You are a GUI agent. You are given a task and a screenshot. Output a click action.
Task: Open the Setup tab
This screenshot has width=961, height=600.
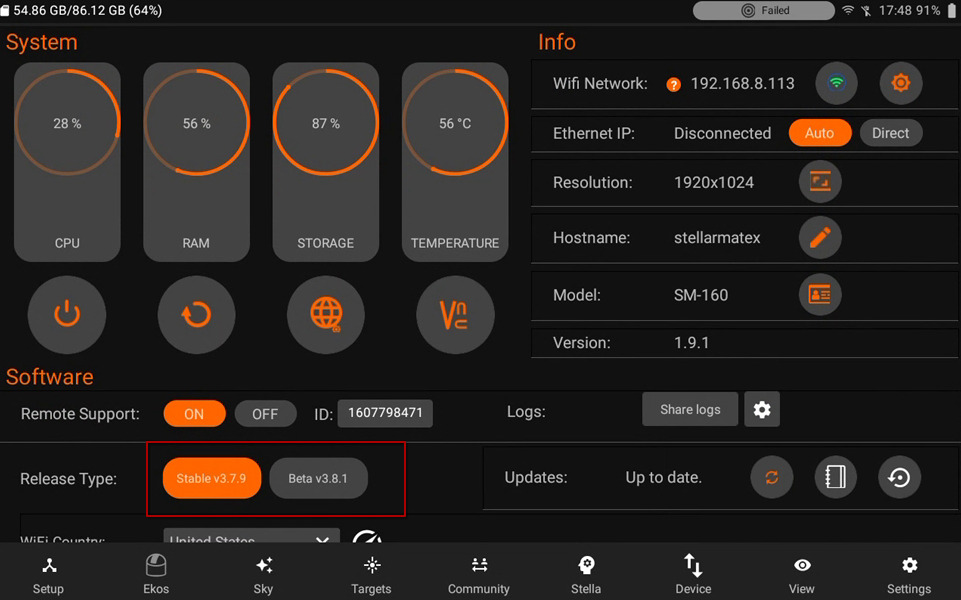48,574
